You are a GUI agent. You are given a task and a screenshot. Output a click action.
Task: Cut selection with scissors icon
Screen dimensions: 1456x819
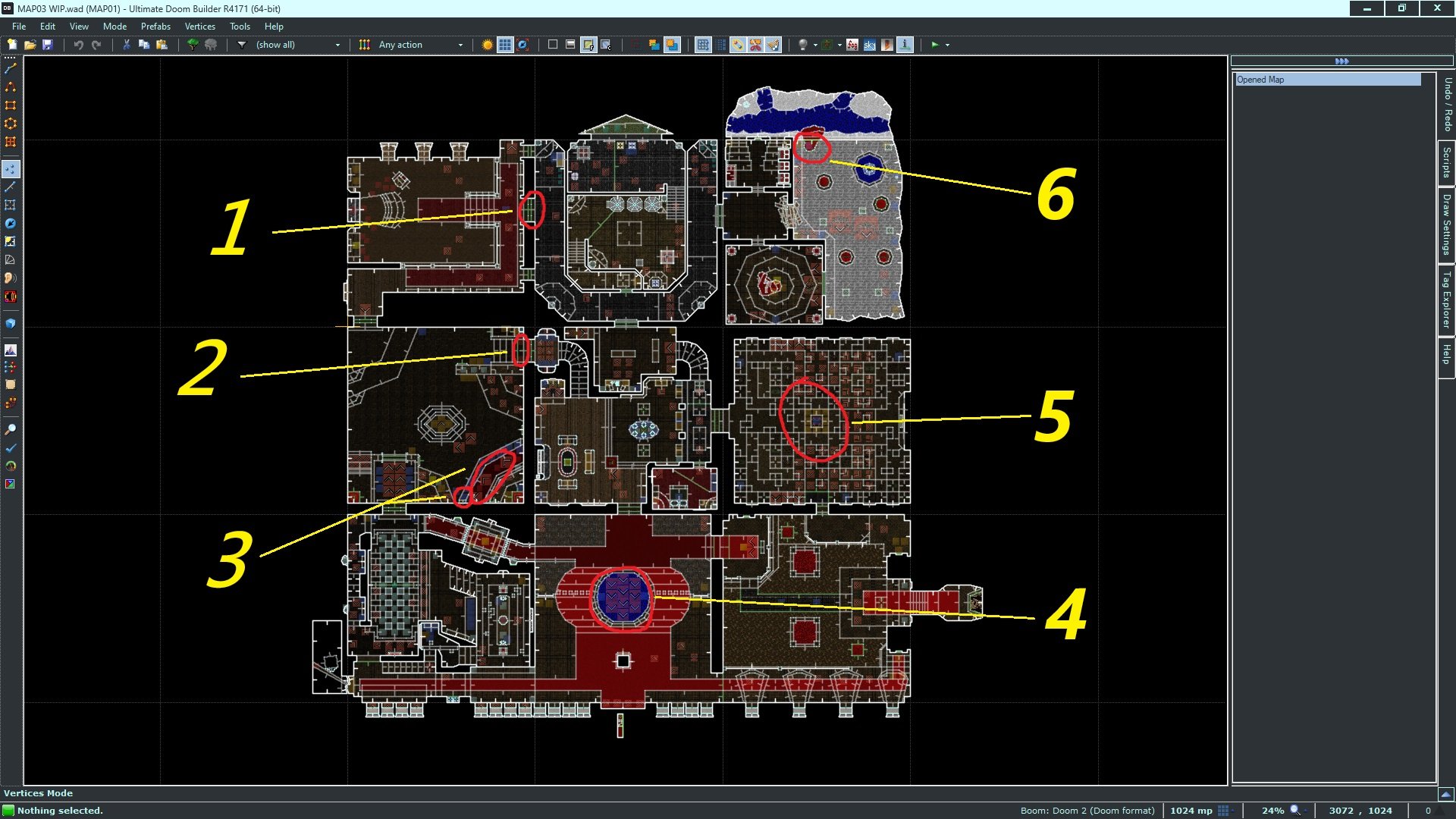pos(127,45)
